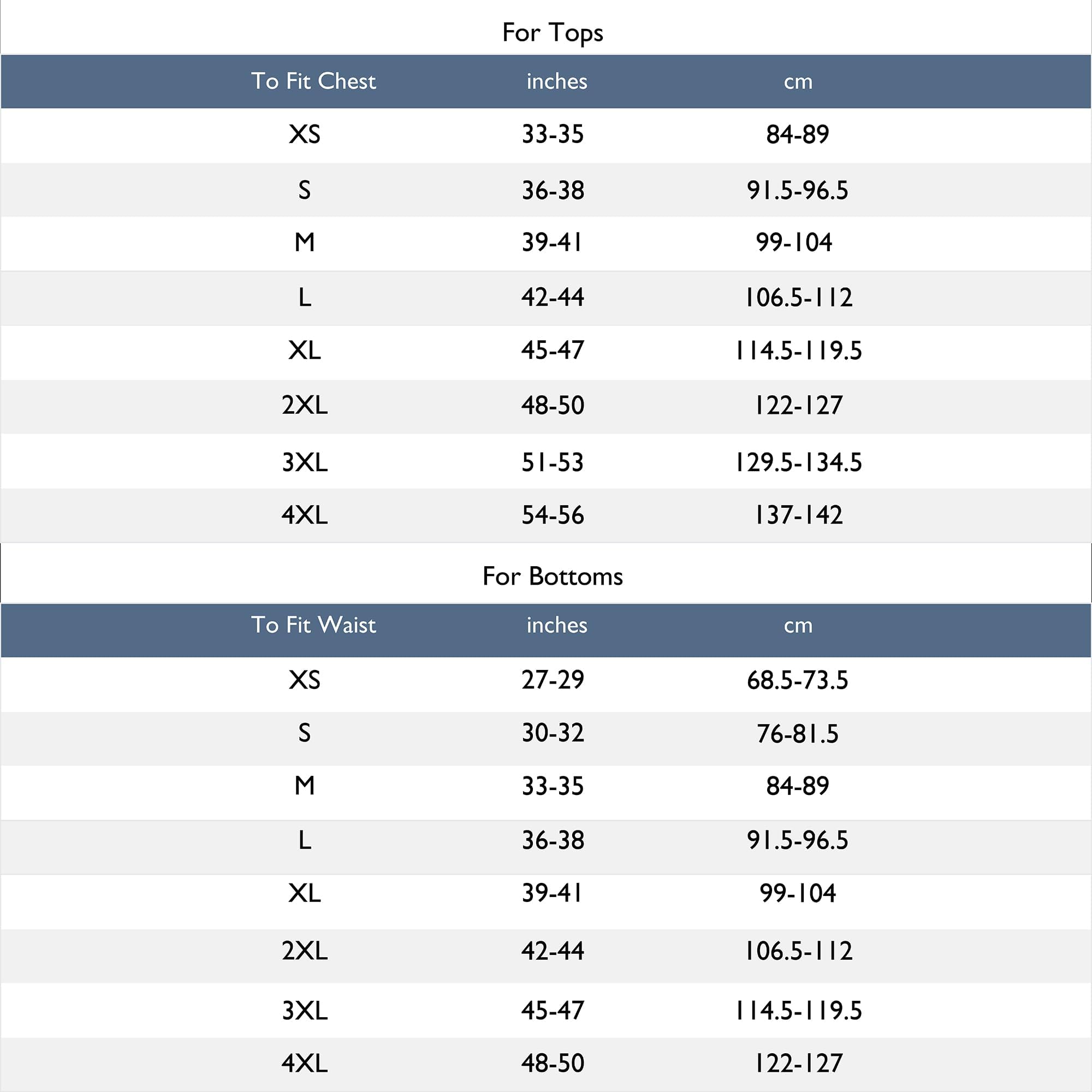Click the 2XL label in the bottoms table
This screenshot has width=1092, height=1092.
pos(304,951)
